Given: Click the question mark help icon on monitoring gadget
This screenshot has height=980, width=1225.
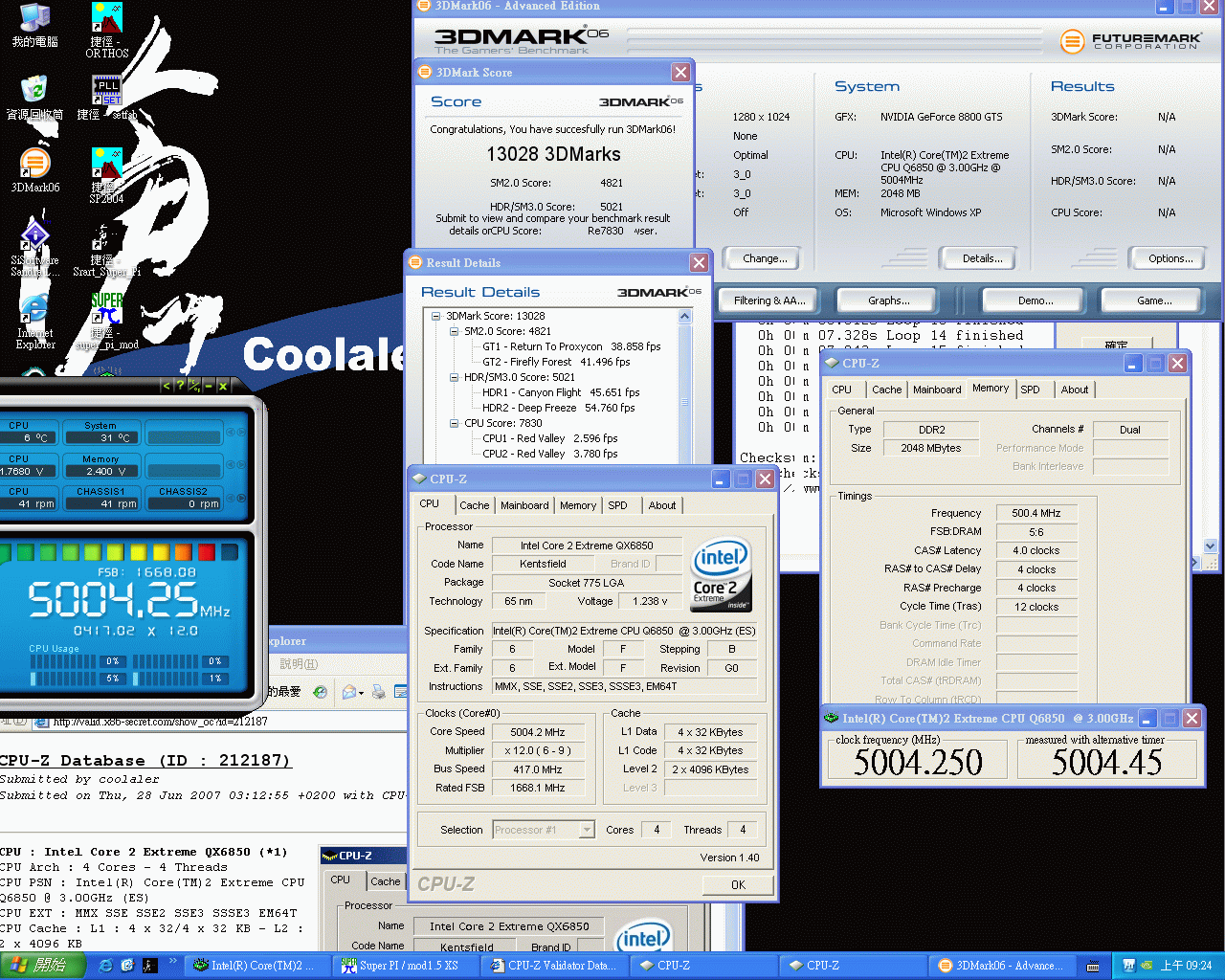Looking at the screenshot, I should click(x=179, y=386).
